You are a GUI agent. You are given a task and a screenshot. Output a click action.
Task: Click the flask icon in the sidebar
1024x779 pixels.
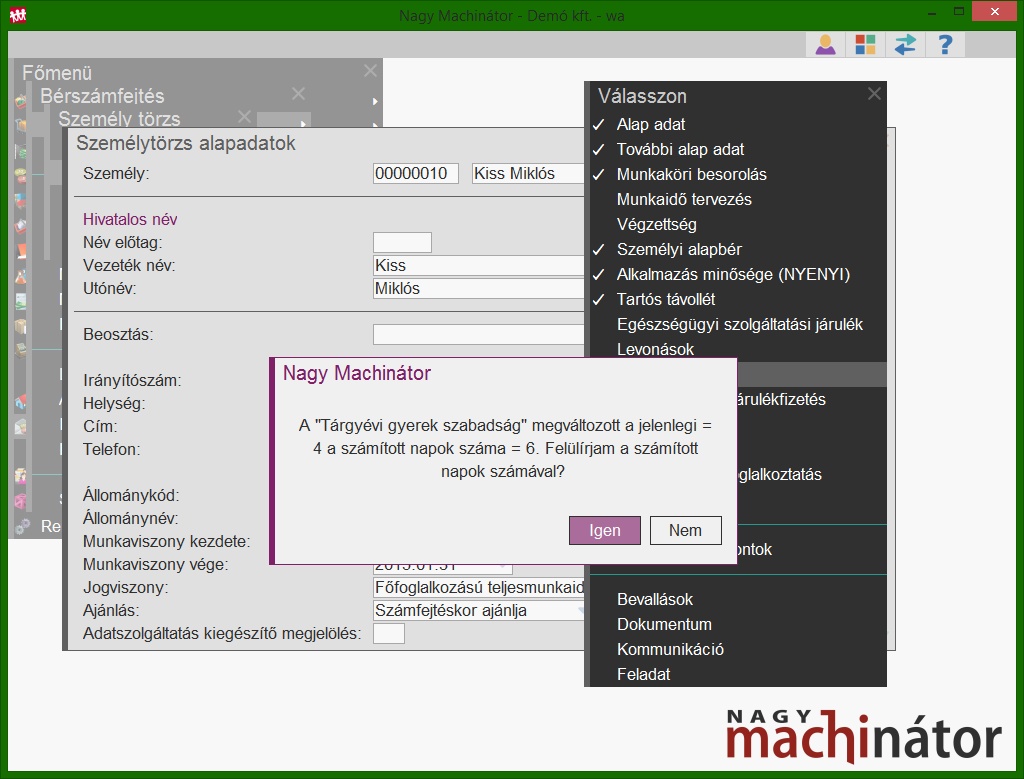click(x=21, y=276)
